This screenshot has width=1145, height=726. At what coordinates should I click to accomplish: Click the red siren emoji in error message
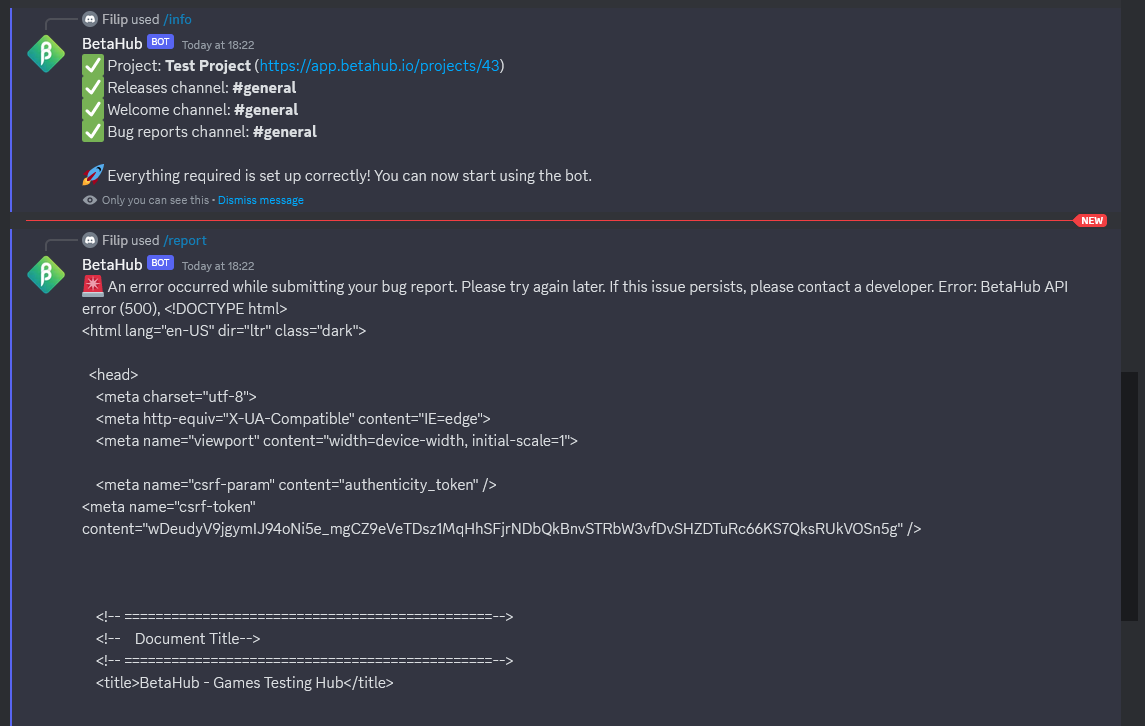[93, 286]
